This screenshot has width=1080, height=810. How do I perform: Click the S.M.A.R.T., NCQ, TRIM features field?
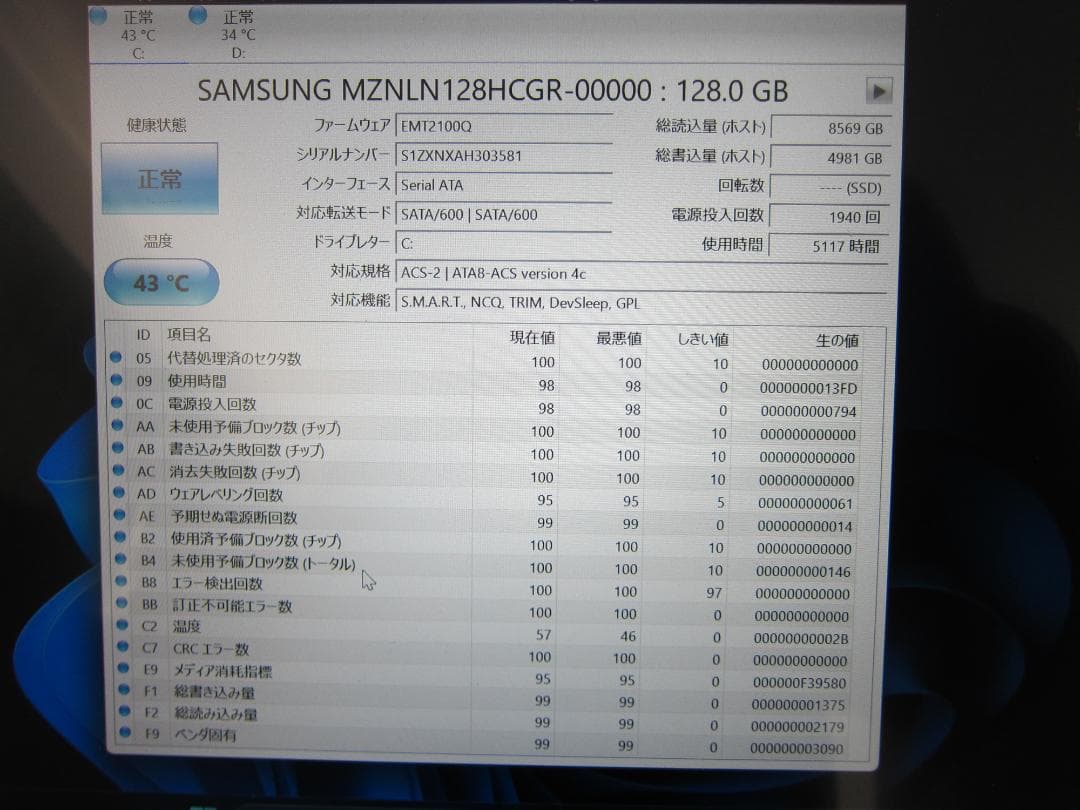point(641,303)
